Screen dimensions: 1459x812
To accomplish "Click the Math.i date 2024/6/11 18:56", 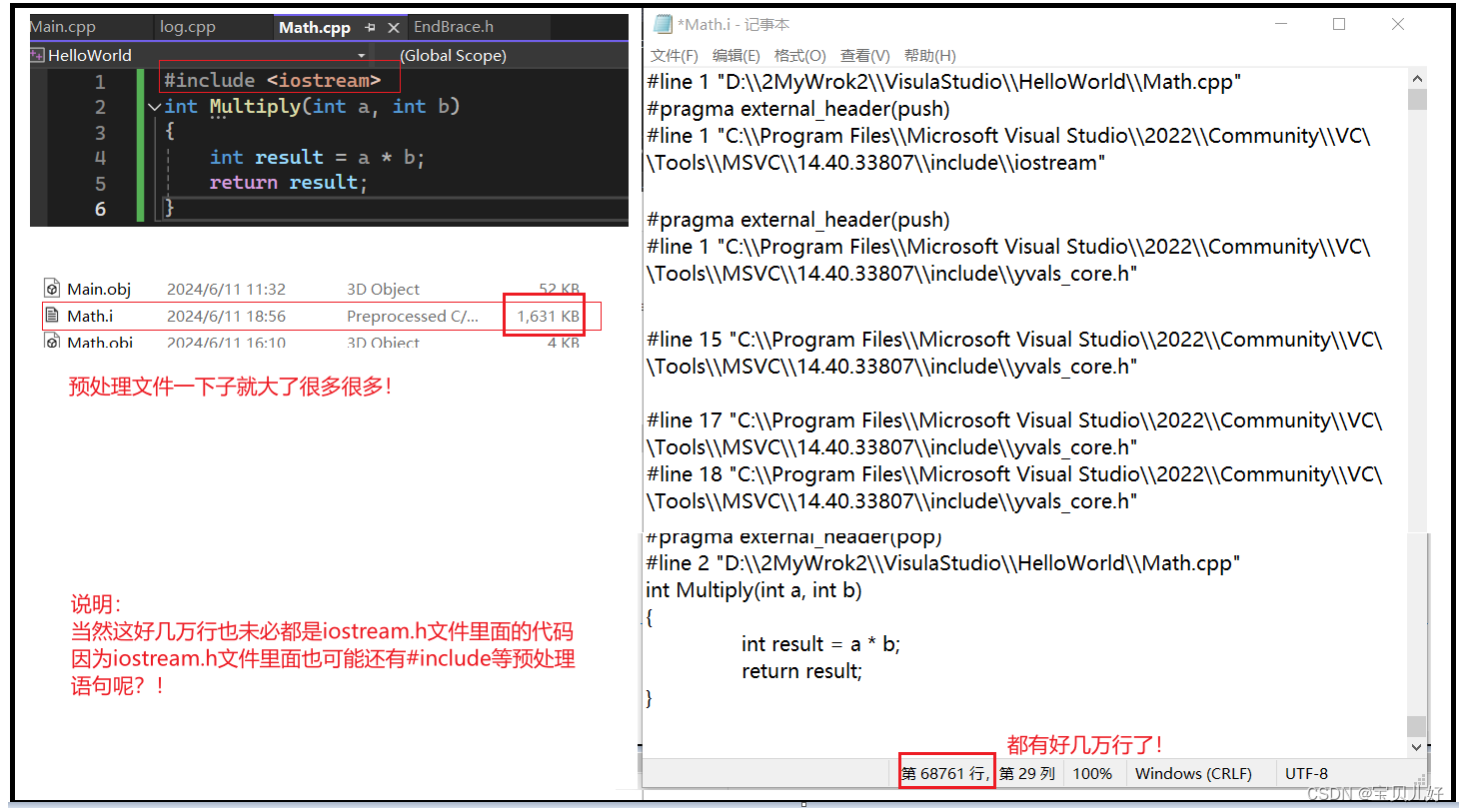I will pos(226,316).
